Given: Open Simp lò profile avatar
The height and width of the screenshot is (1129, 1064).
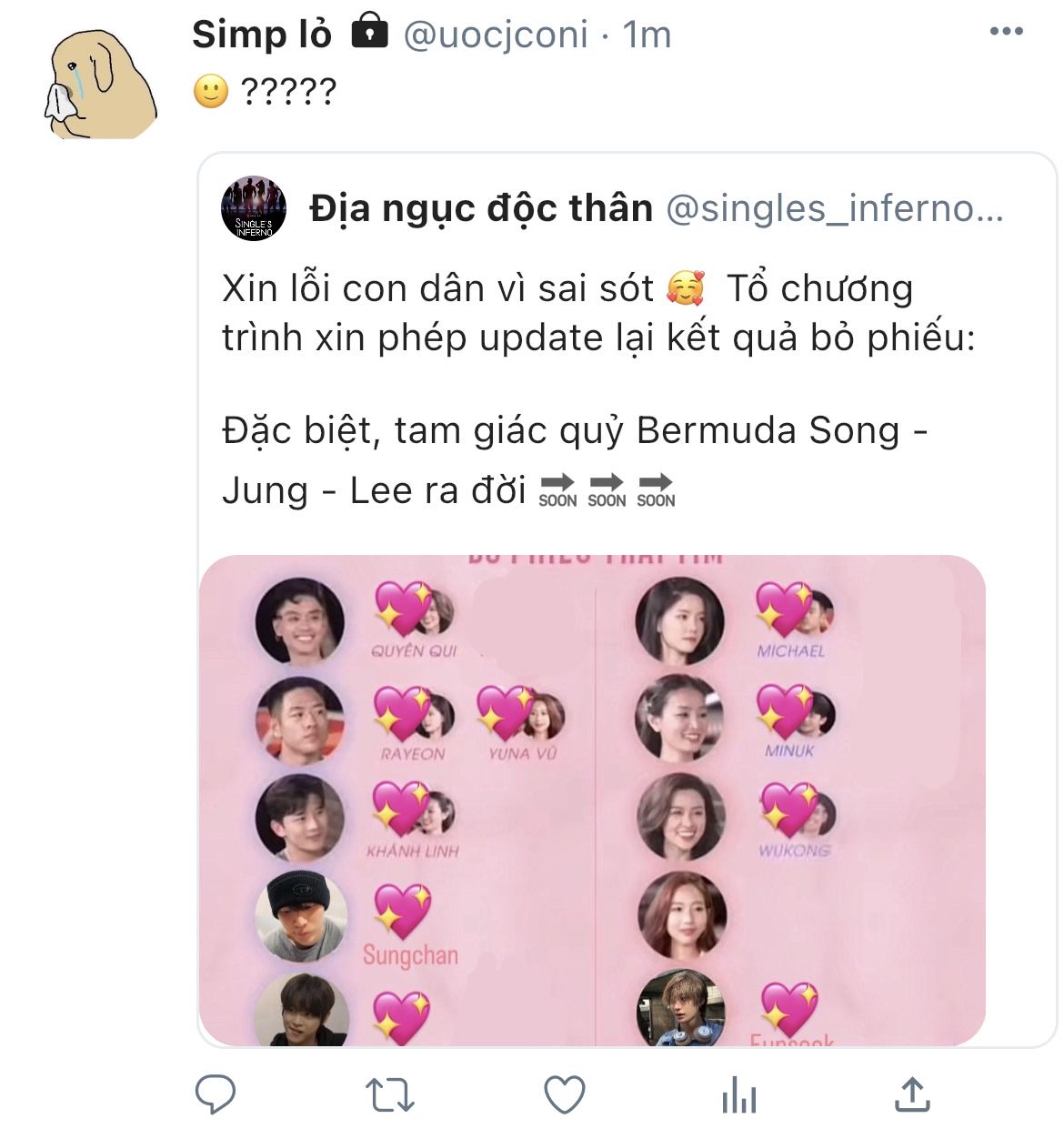Looking at the screenshot, I should [100, 85].
